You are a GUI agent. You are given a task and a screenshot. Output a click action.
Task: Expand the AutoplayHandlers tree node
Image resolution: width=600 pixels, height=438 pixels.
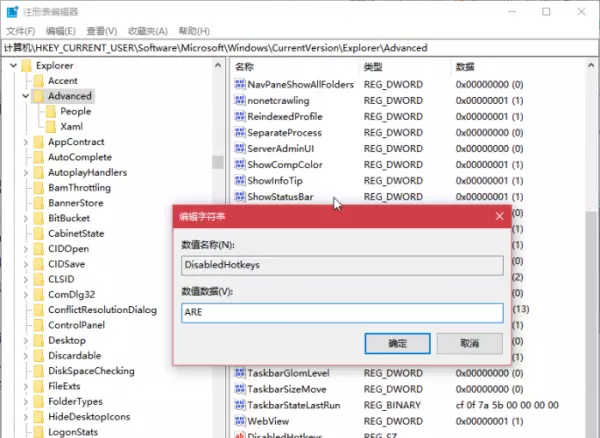coord(26,173)
